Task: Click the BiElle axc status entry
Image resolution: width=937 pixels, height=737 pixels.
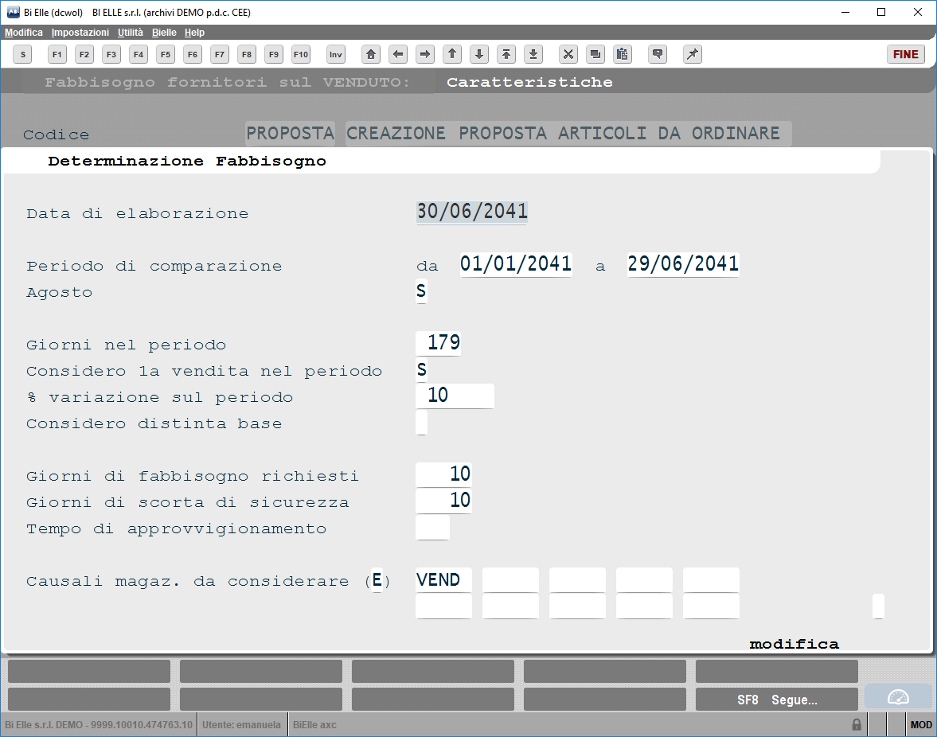Action: coord(314,724)
